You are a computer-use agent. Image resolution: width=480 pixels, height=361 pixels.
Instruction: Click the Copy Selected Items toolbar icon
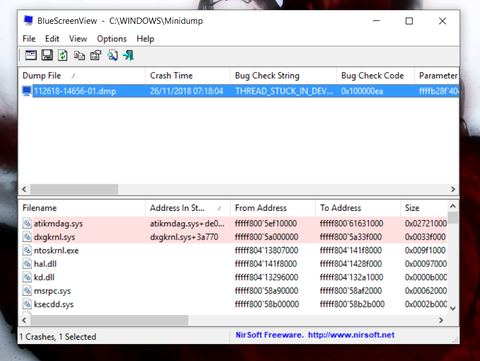[79, 55]
